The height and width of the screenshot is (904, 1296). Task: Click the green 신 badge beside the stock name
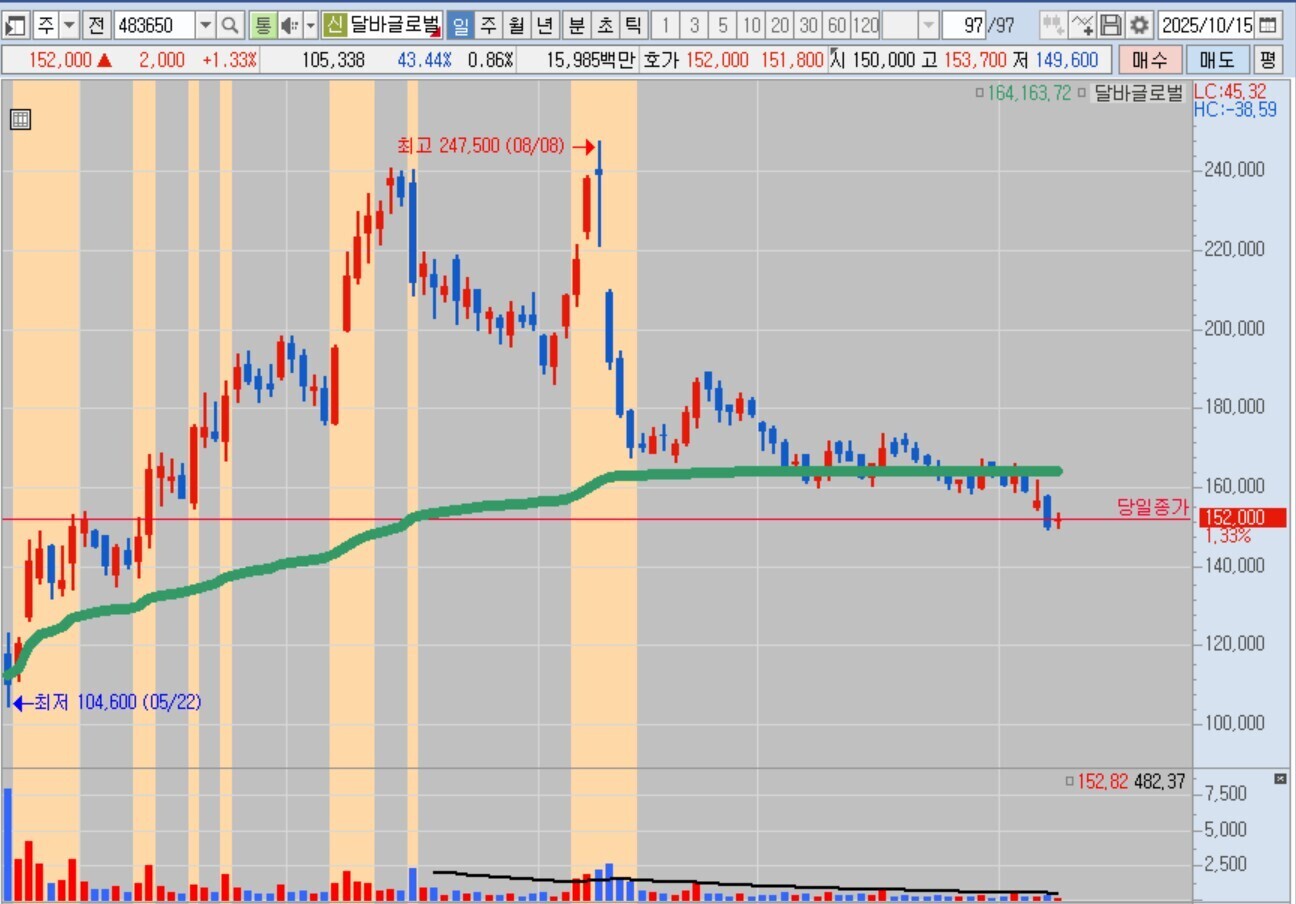tap(335, 25)
